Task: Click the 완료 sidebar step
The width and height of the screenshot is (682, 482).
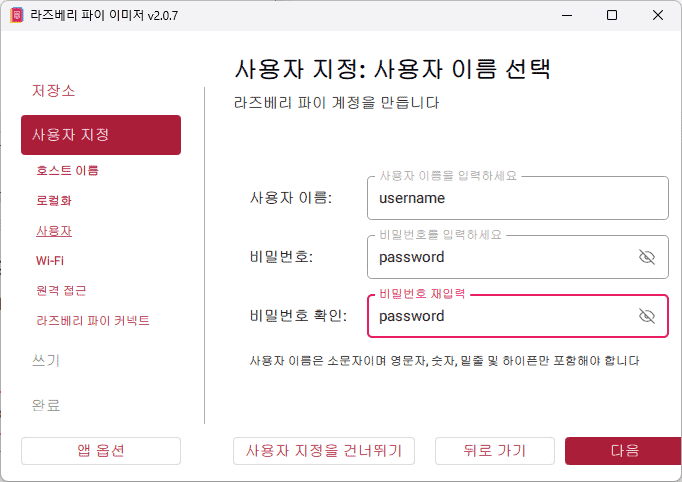Action: (x=46, y=405)
